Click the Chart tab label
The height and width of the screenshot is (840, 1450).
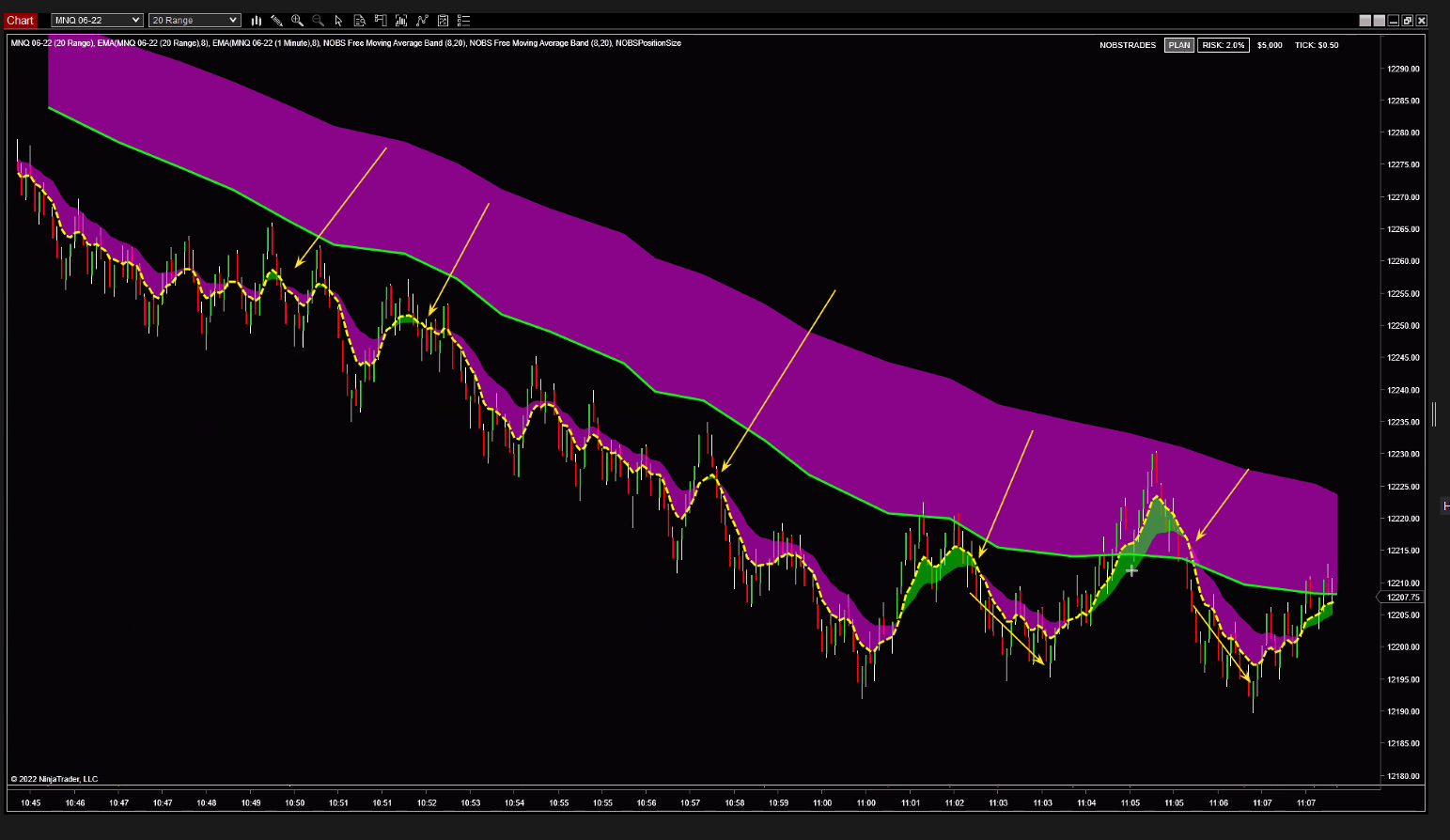click(x=20, y=20)
